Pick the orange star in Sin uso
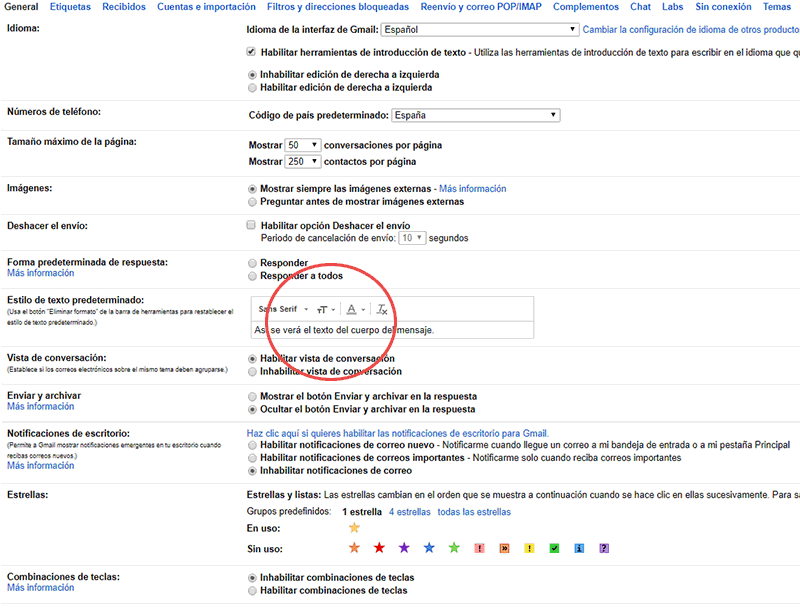The width and height of the screenshot is (800, 610). coord(354,548)
